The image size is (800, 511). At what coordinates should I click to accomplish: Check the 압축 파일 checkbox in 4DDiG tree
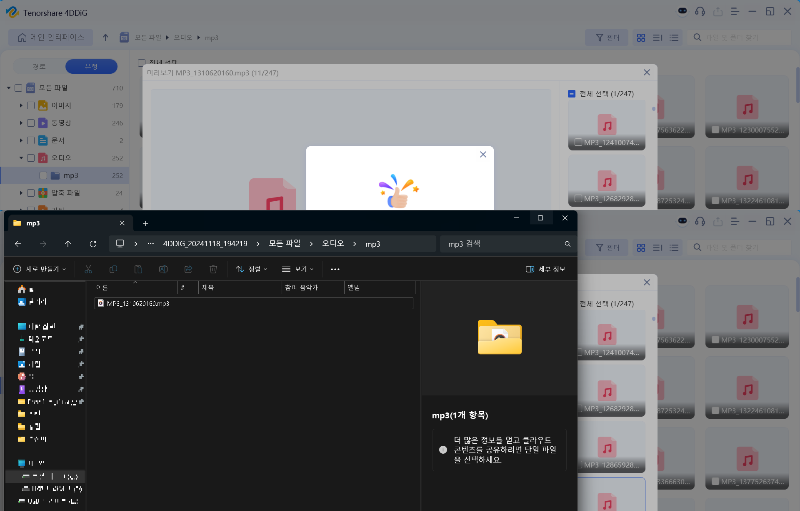tap(31, 193)
